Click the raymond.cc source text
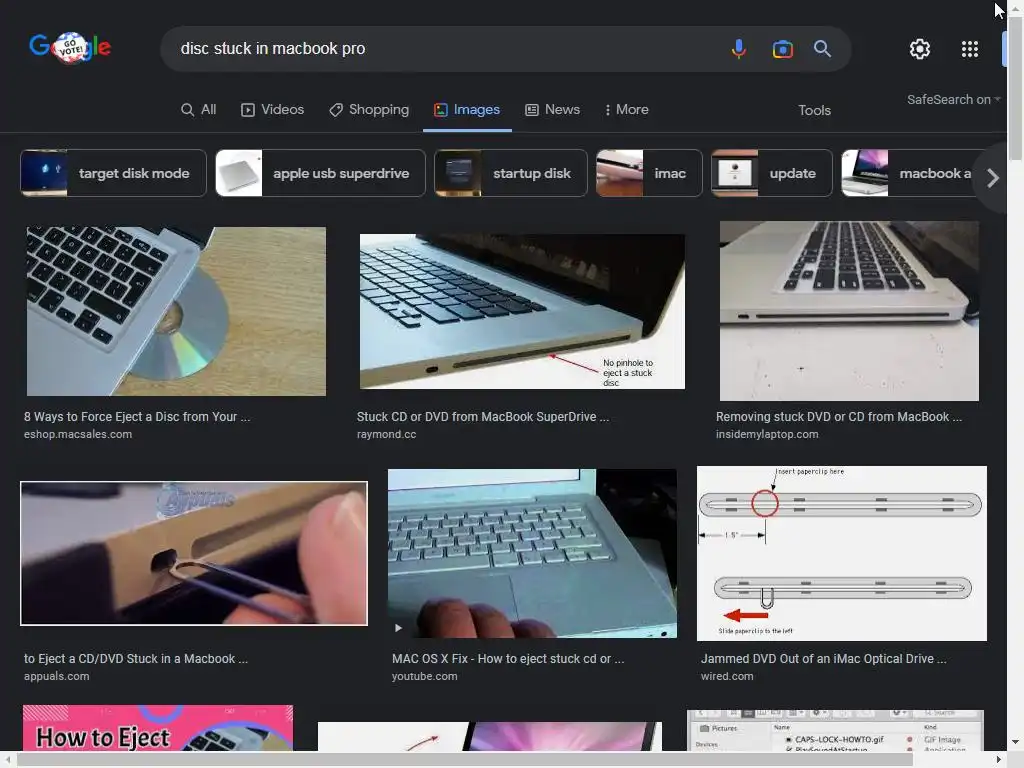The image size is (1024, 768). tap(386, 434)
